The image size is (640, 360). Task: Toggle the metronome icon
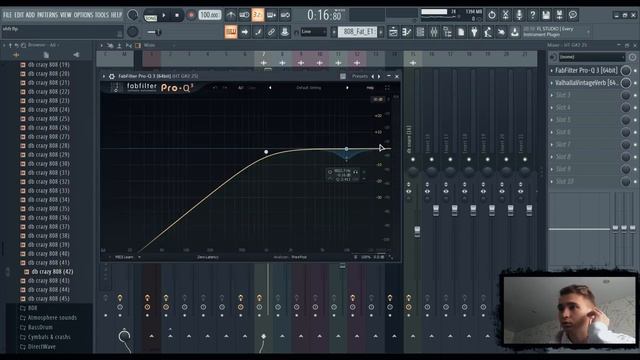pos(231,15)
